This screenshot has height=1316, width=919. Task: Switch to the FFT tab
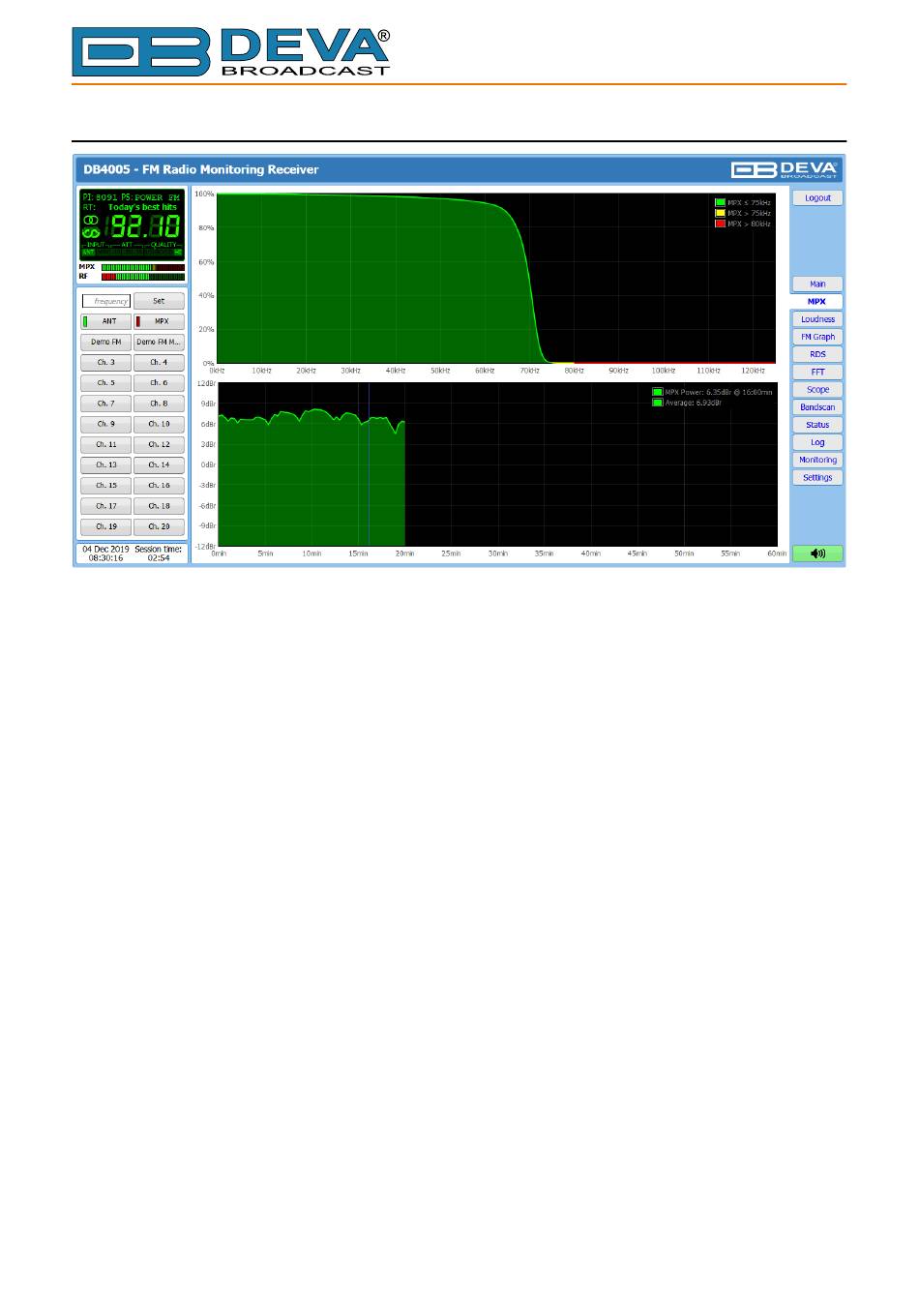tap(817, 372)
